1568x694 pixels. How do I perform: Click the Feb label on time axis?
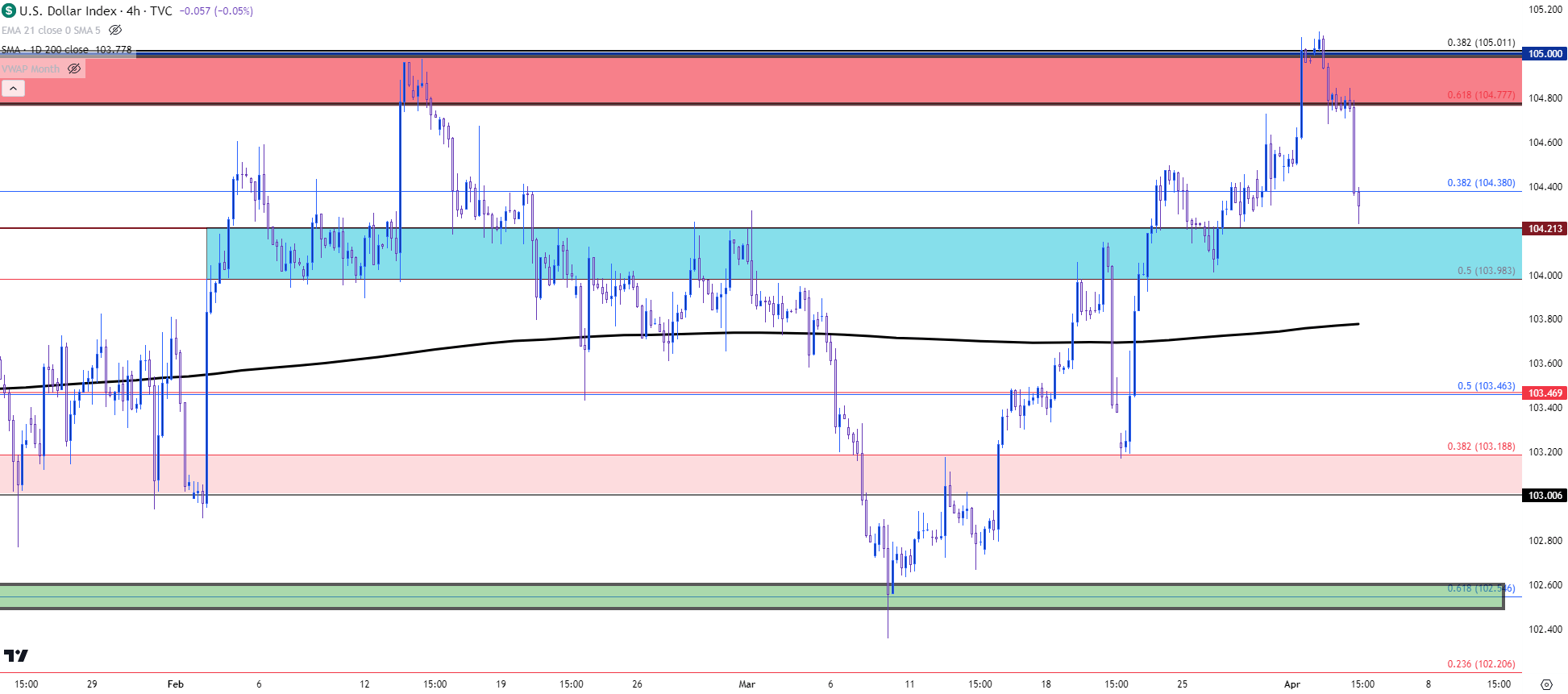tap(176, 684)
